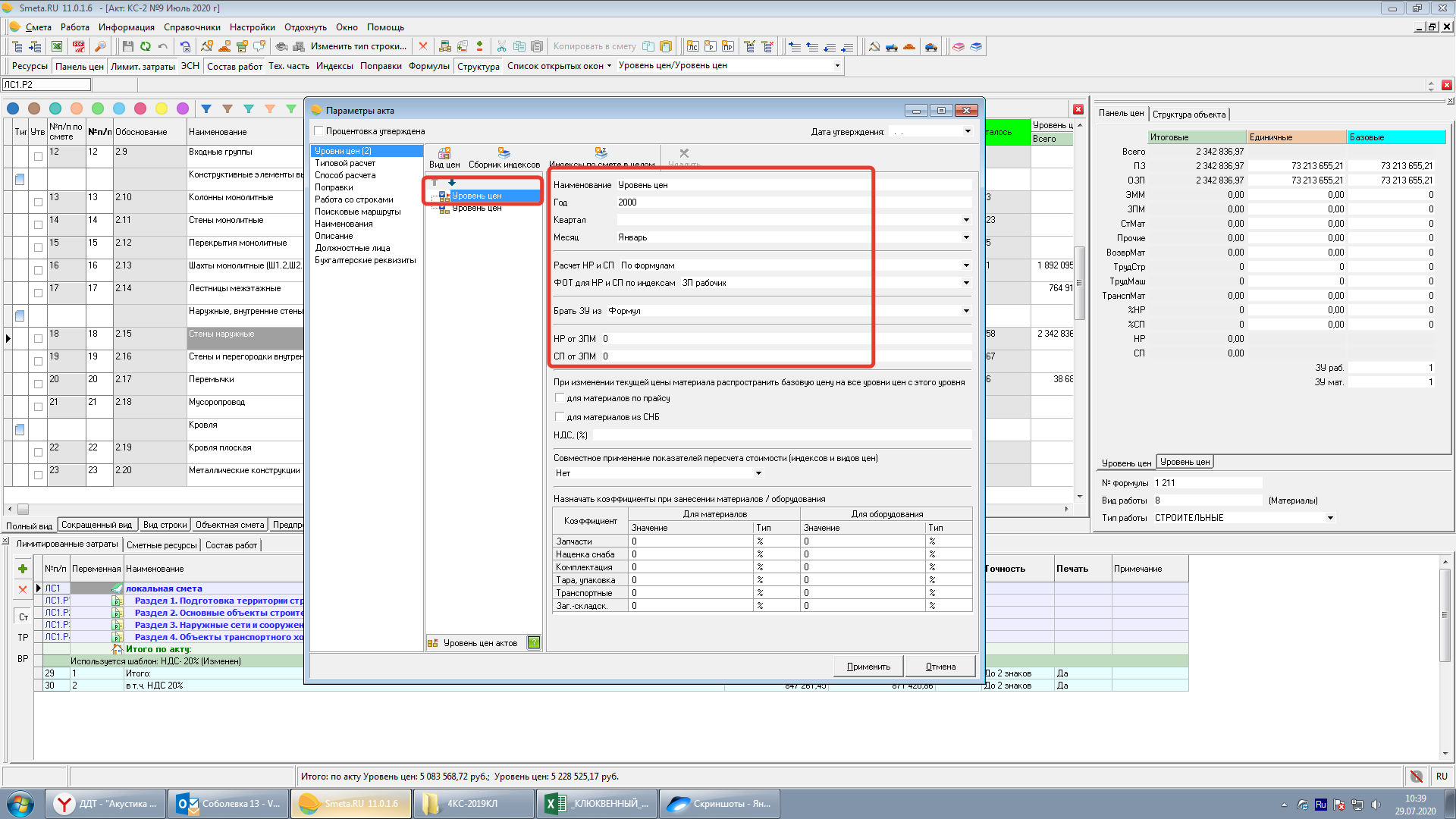Switch to Сокращенный вид tab
The image size is (1456, 819).
point(96,525)
